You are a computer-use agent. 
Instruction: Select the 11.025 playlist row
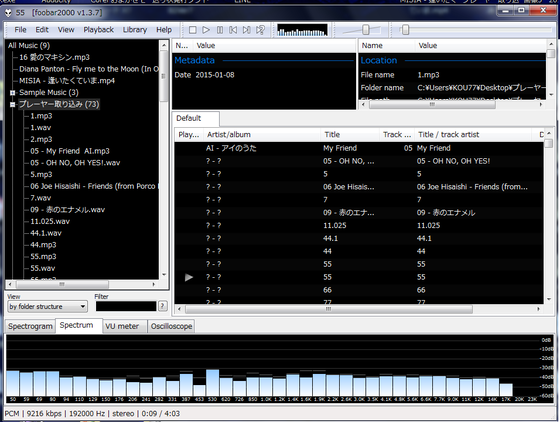point(359,225)
